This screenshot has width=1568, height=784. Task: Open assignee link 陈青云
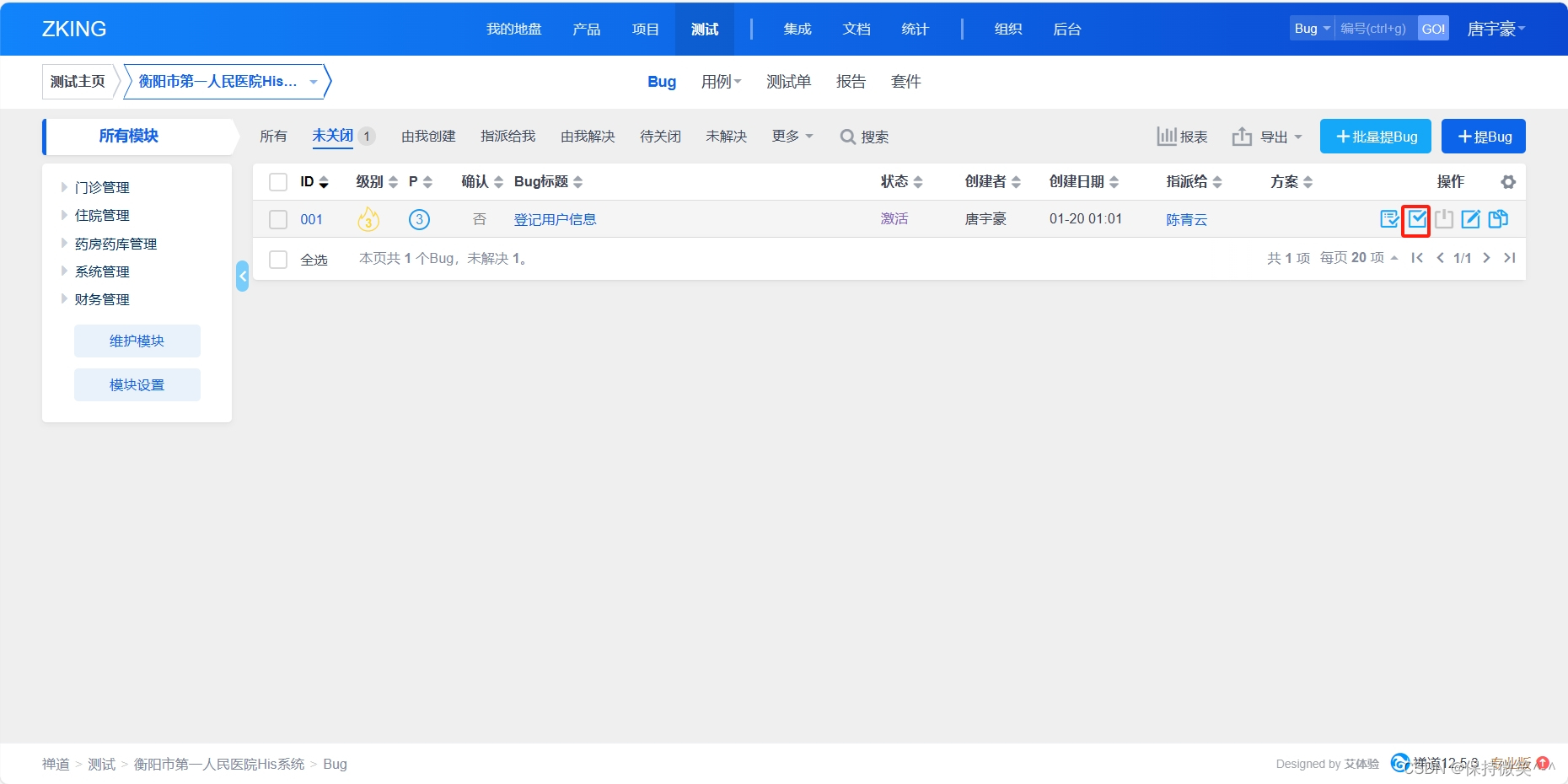point(1187,219)
